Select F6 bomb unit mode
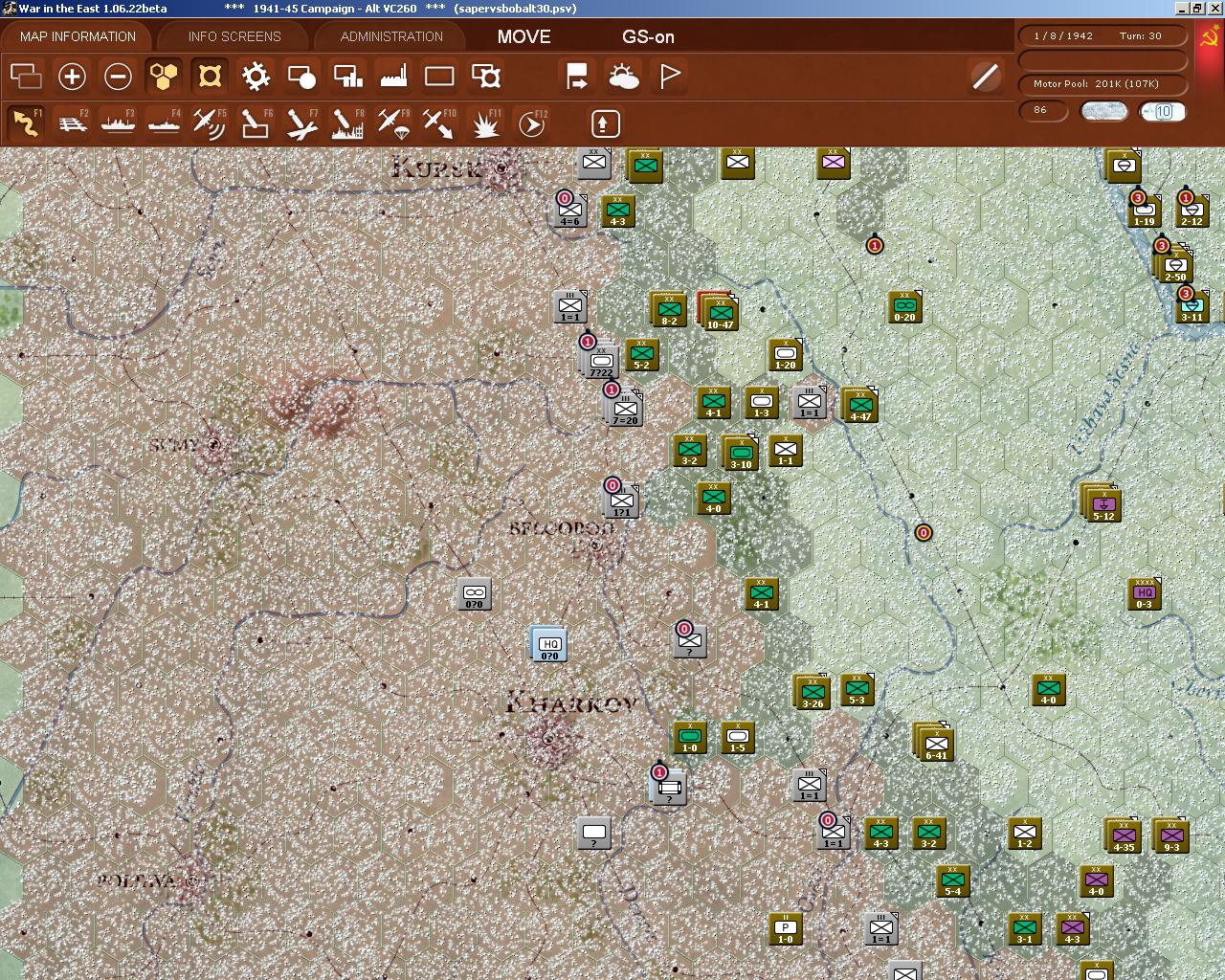Screen dimensions: 1225x980 [256, 122]
